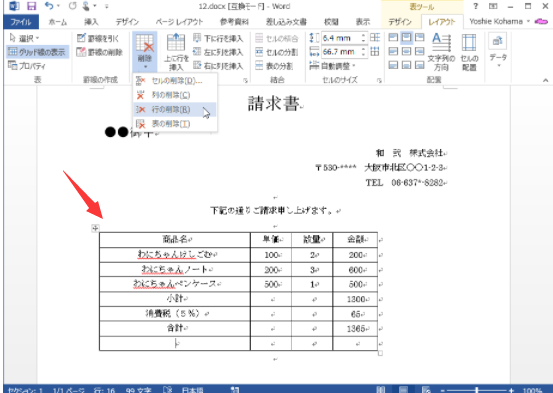The width and height of the screenshot is (553, 393).
Task: Click 下に行を挿入 button
Action: [219, 38]
